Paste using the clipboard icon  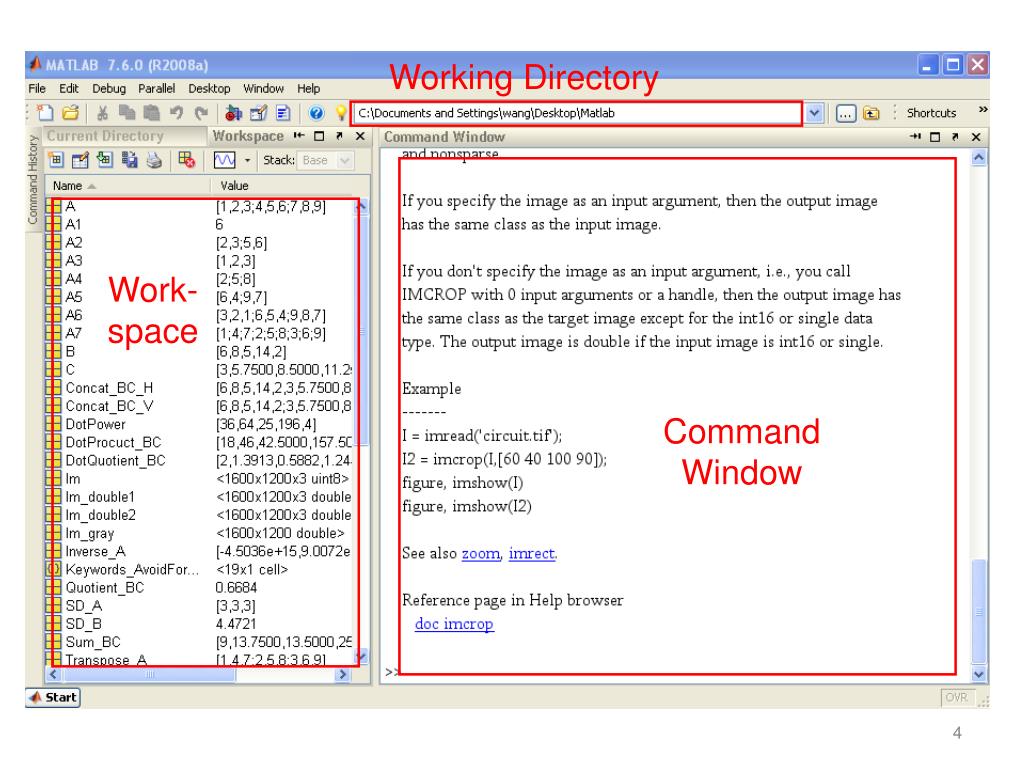pos(152,113)
